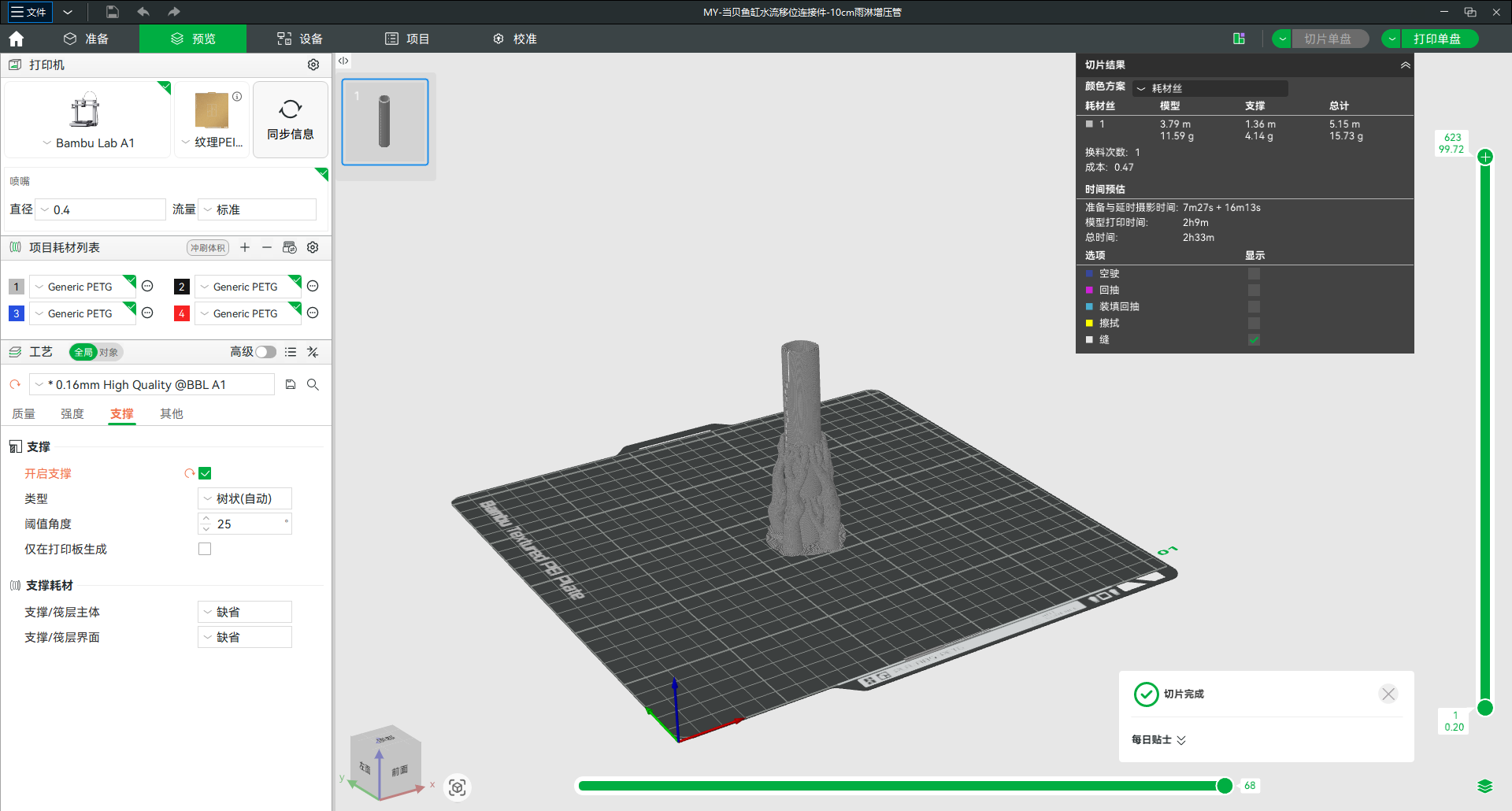Click the parameter list icon beside advanced
Viewport: 1512px width, 811px height.
(x=291, y=352)
